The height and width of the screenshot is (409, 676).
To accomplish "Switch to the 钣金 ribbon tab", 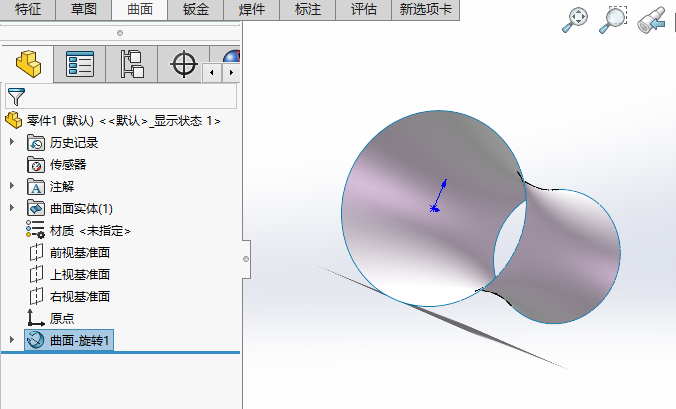I will (x=196, y=9).
